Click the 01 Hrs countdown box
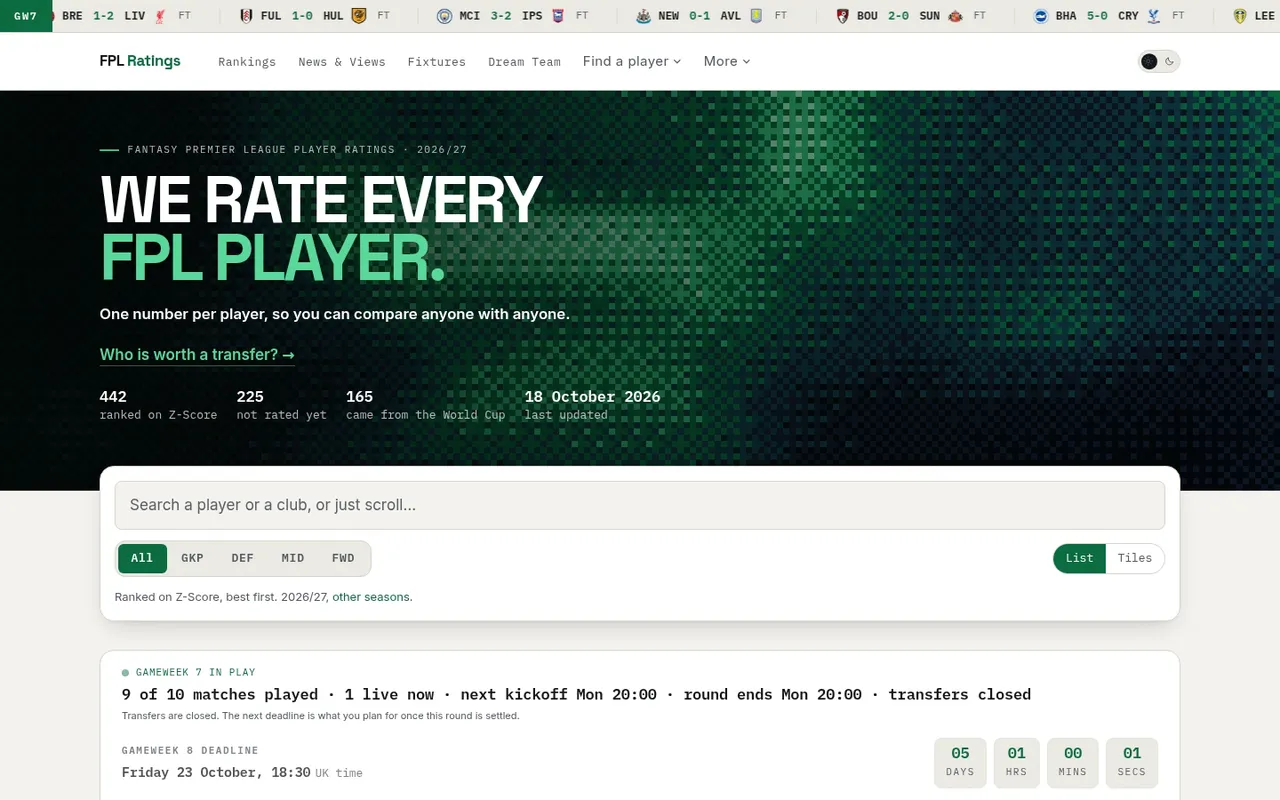The image size is (1280, 800). (x=1016, y=763)
